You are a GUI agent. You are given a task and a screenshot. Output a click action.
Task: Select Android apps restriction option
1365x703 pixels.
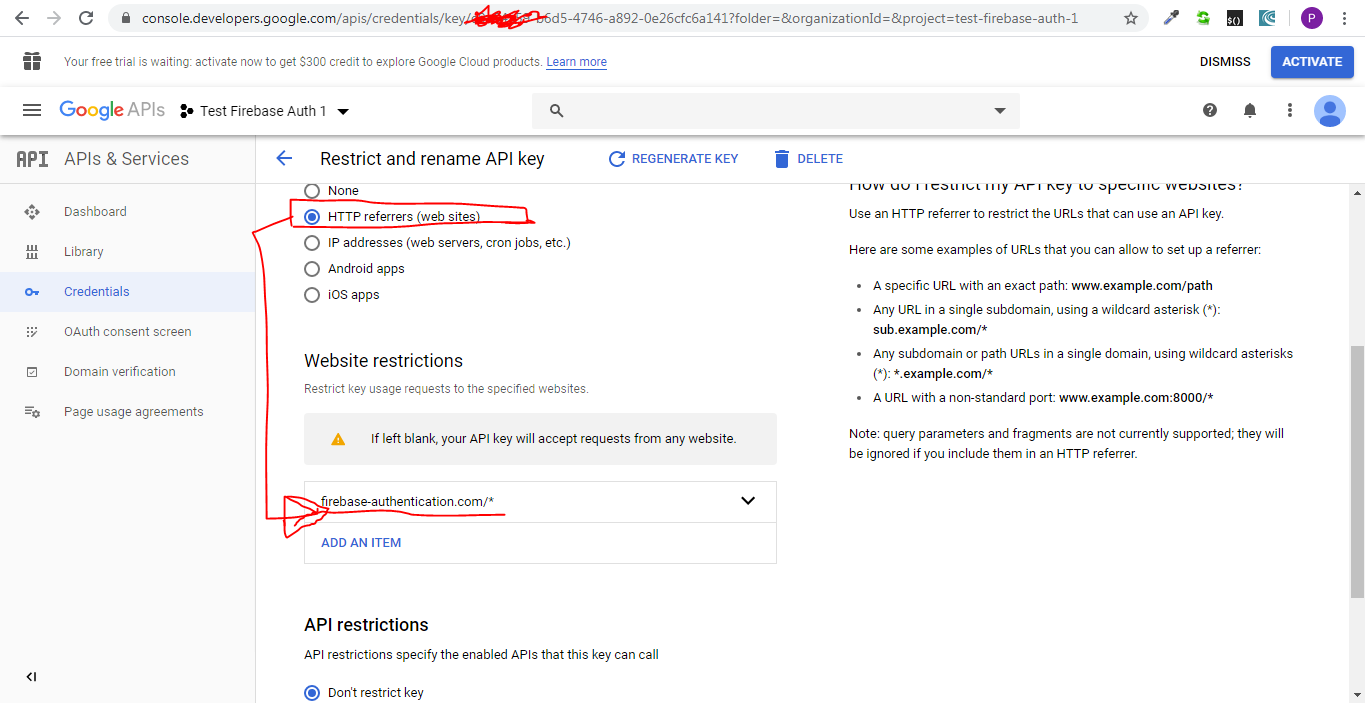tap(312, 269)
